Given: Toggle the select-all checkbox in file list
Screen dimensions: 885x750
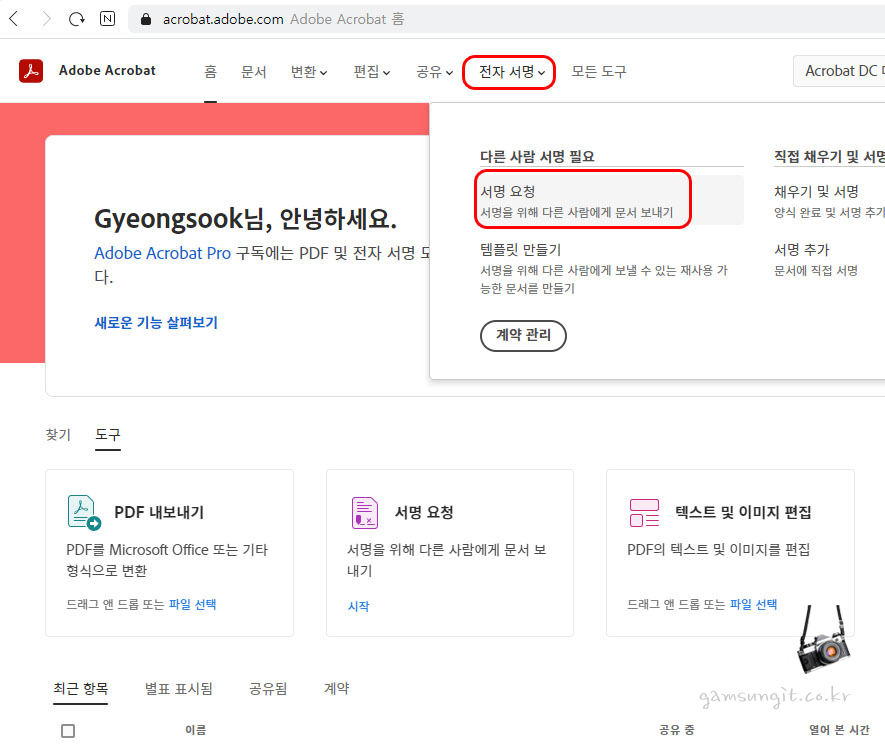Looking at the screenshot, I should point(68,731).
